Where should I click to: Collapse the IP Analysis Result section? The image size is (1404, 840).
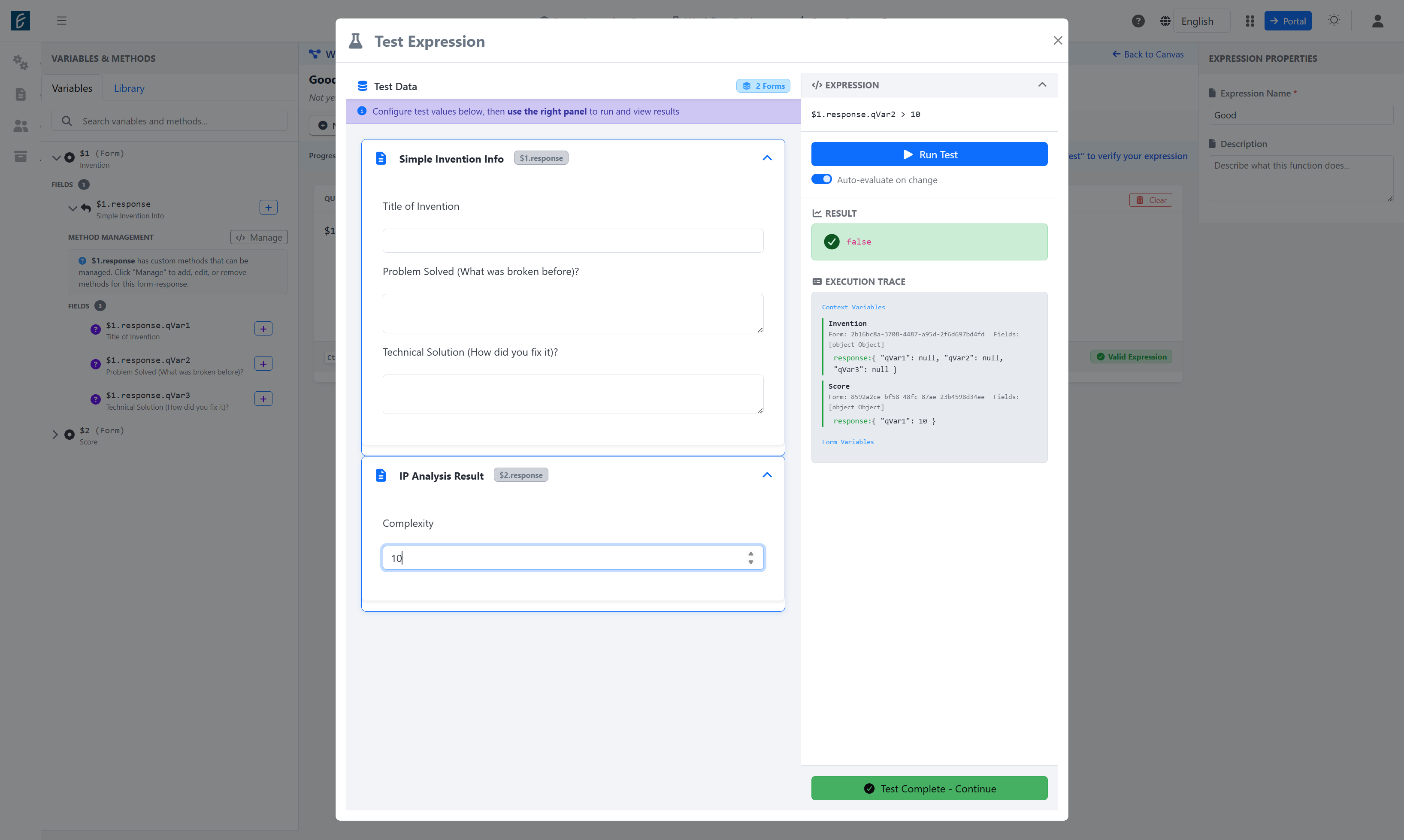(767, 475)
